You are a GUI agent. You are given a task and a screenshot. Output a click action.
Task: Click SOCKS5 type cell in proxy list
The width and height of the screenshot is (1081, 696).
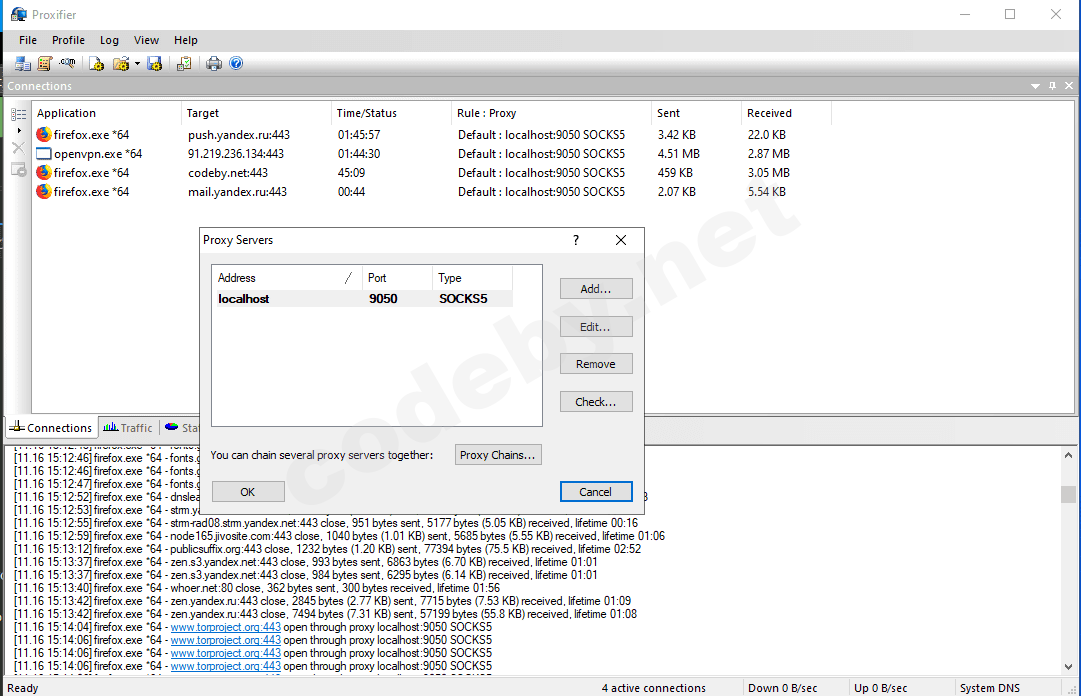[x=463, y=298]
